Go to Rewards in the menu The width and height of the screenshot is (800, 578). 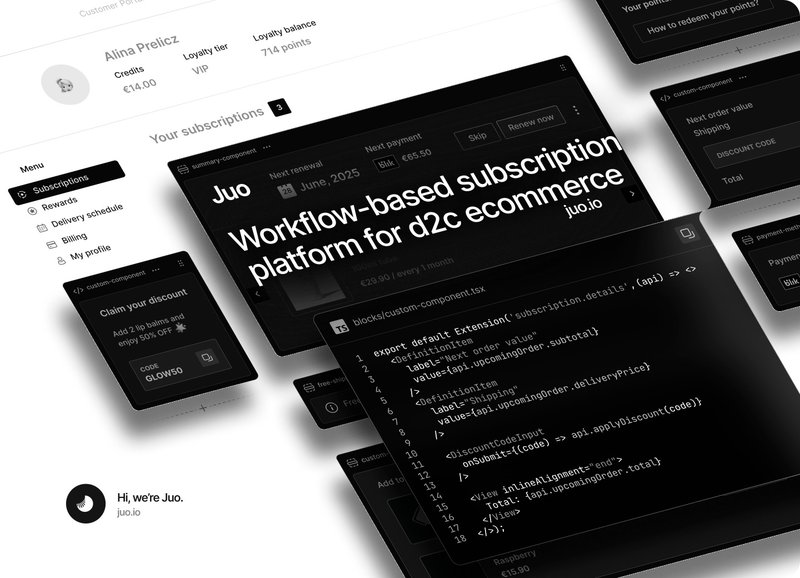pyautogui.click(x=58, y=203)
